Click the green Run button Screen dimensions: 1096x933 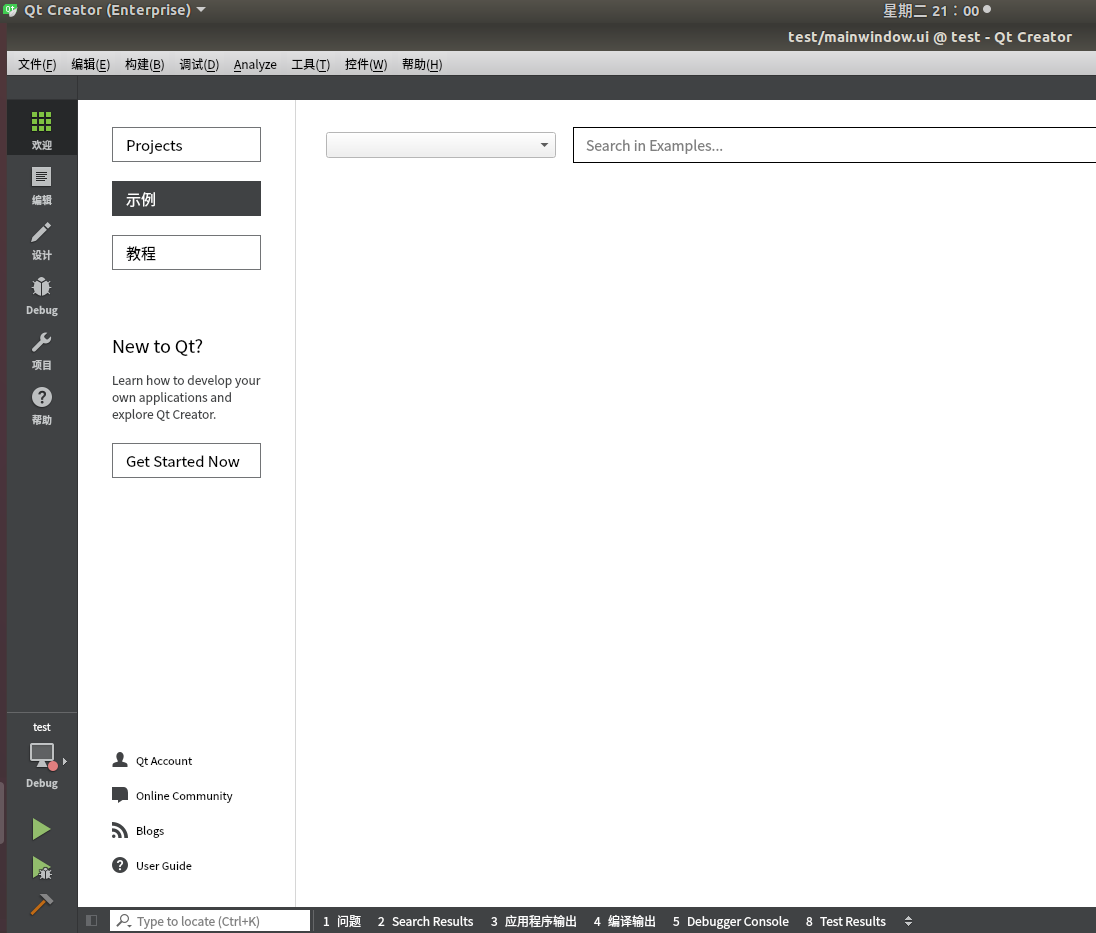(x=41, y=830)
